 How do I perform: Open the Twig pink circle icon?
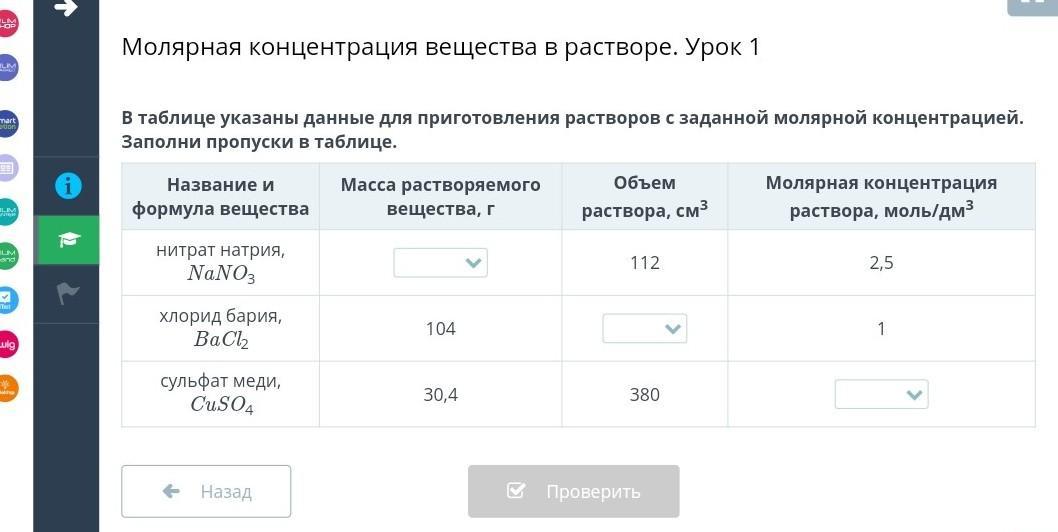7,344
